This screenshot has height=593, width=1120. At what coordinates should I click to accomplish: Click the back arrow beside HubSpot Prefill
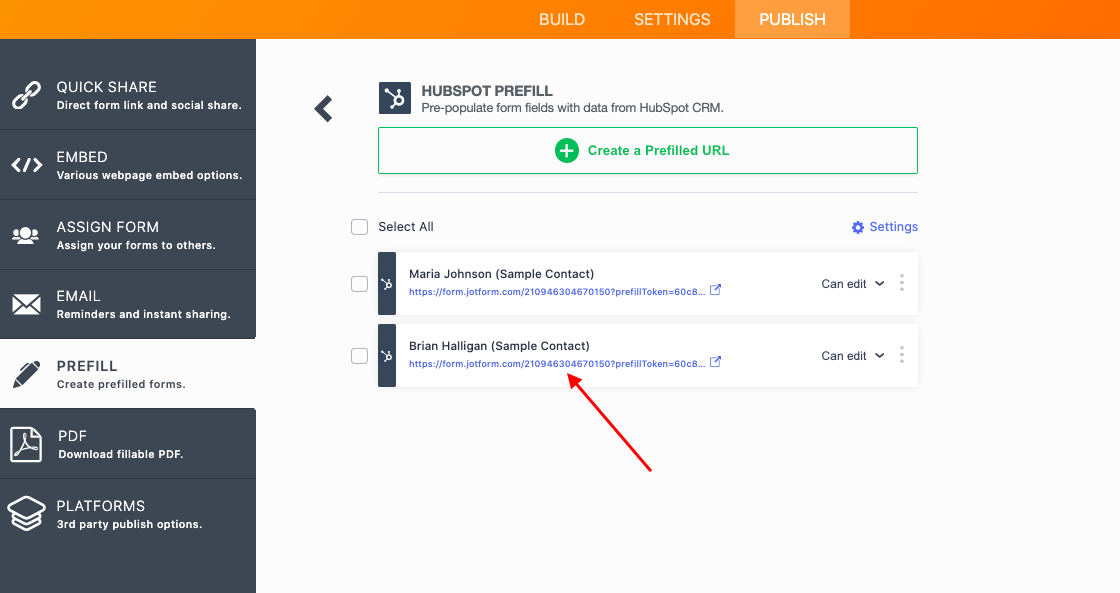(323, 108)
